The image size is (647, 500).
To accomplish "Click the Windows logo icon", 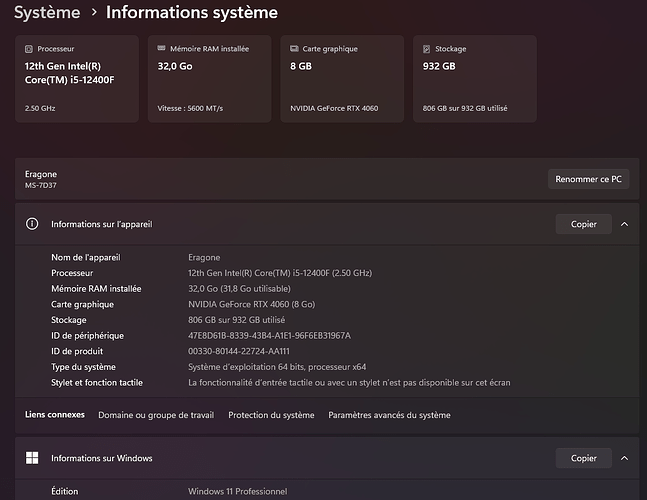I will (x=32, y=458).
